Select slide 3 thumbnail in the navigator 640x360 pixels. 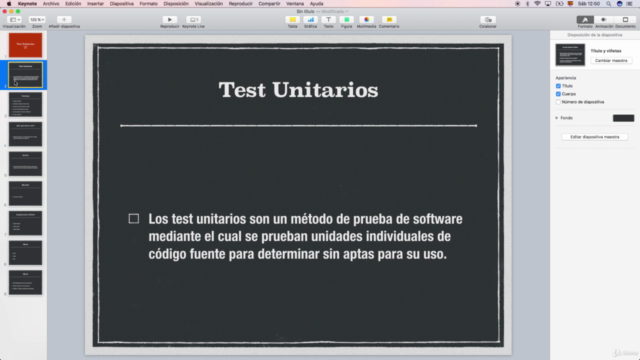pos(25,104)
